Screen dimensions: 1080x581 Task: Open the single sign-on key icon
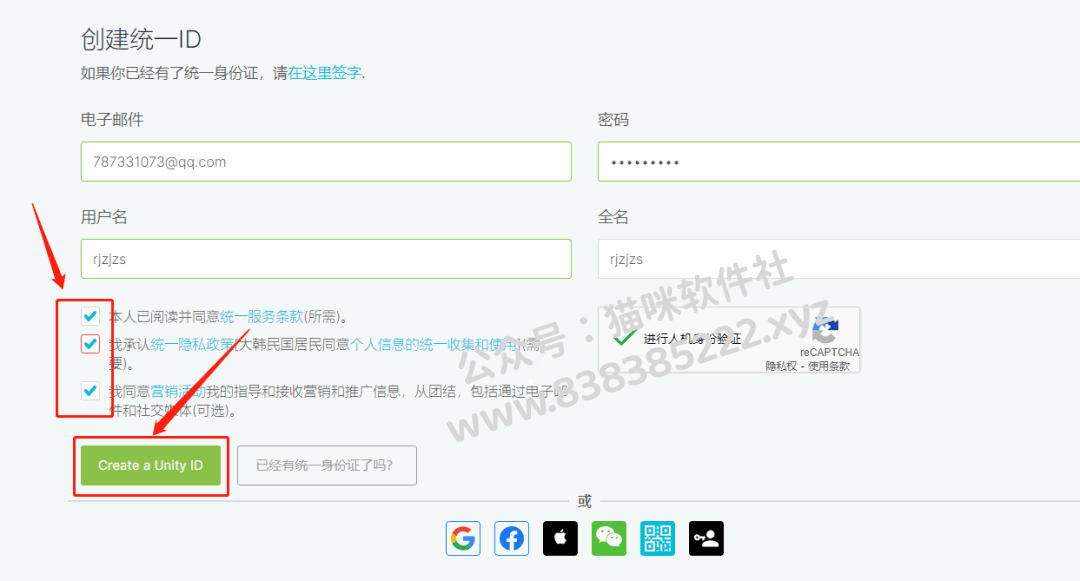click(x=706, y=538)
